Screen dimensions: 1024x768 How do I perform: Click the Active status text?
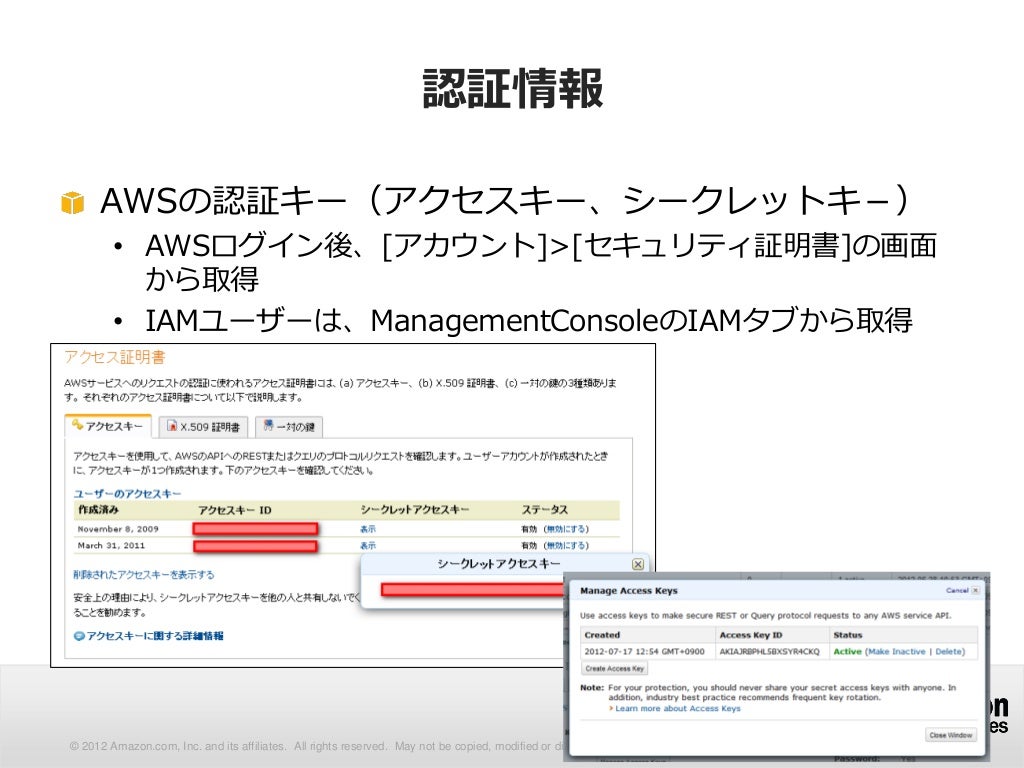(x=847, y=652)
